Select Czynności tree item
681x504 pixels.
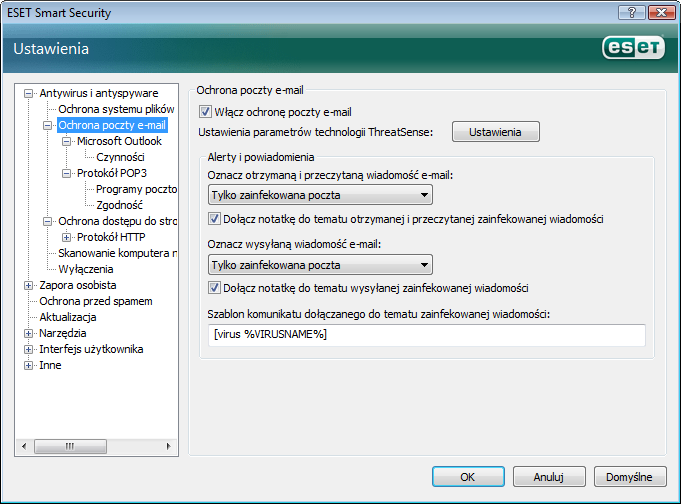pyautogui.click(x=120, y=157)
